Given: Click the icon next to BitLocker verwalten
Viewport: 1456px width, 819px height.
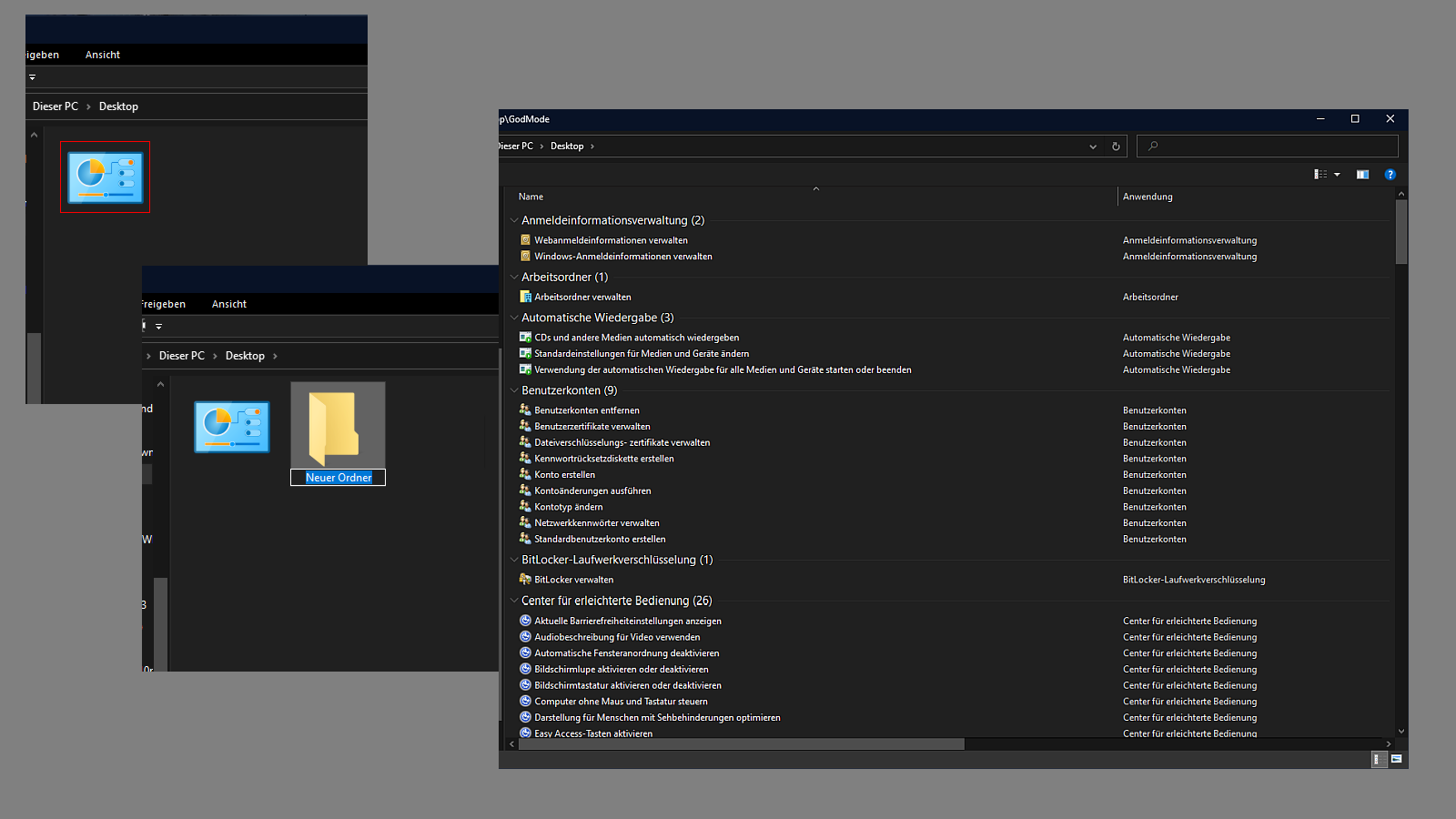Looking at the screenshot, I should pos(525,580).
